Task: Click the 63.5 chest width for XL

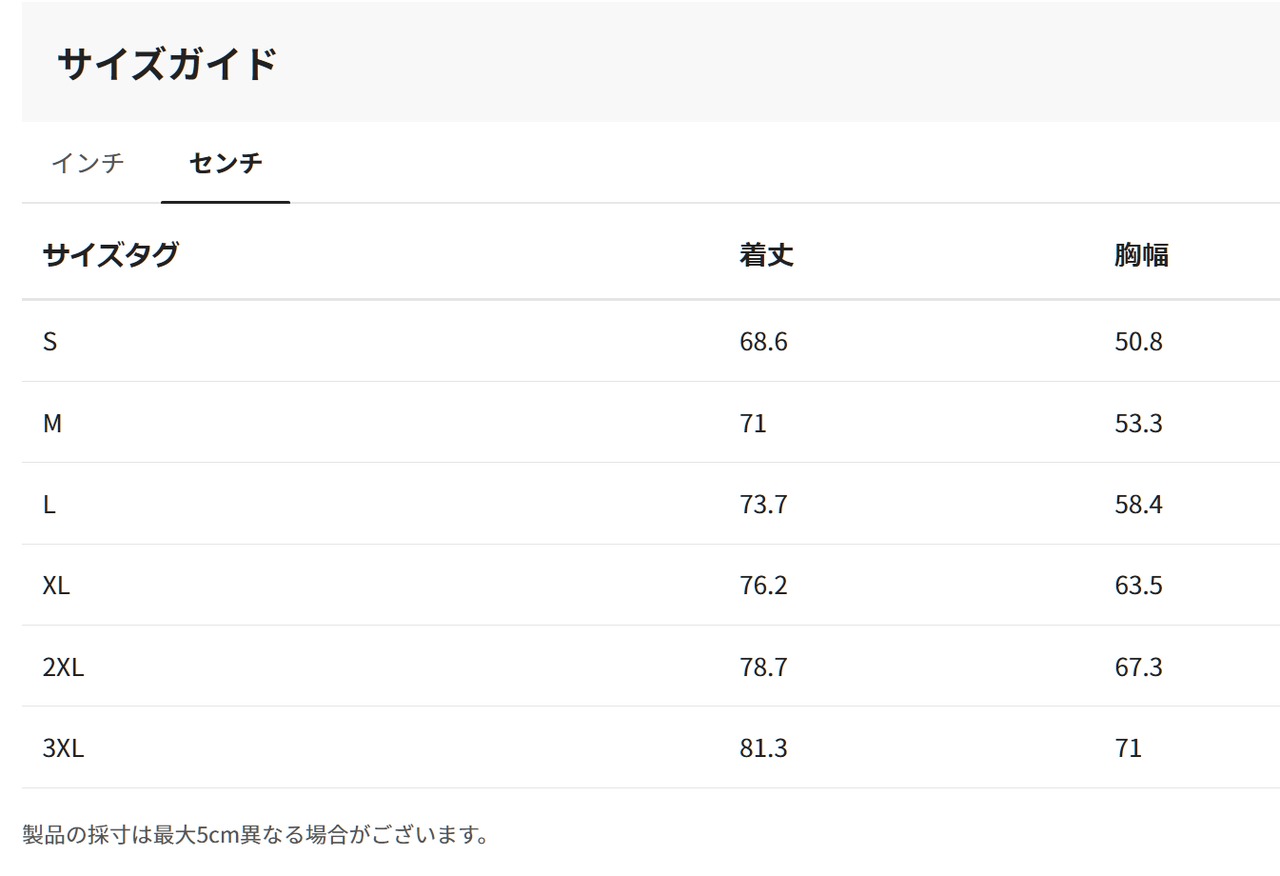Action: pyautogui.click(x=1138, y=586)
